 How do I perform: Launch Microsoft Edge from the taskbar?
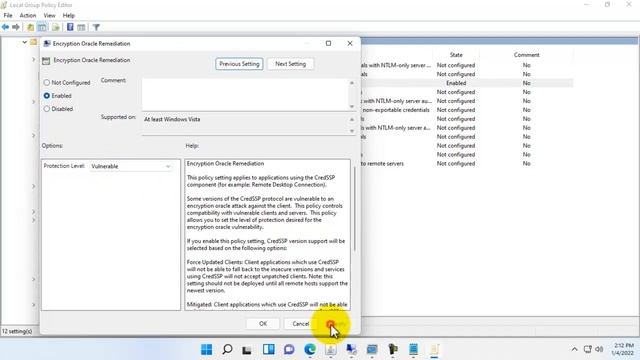pos(310,349)
